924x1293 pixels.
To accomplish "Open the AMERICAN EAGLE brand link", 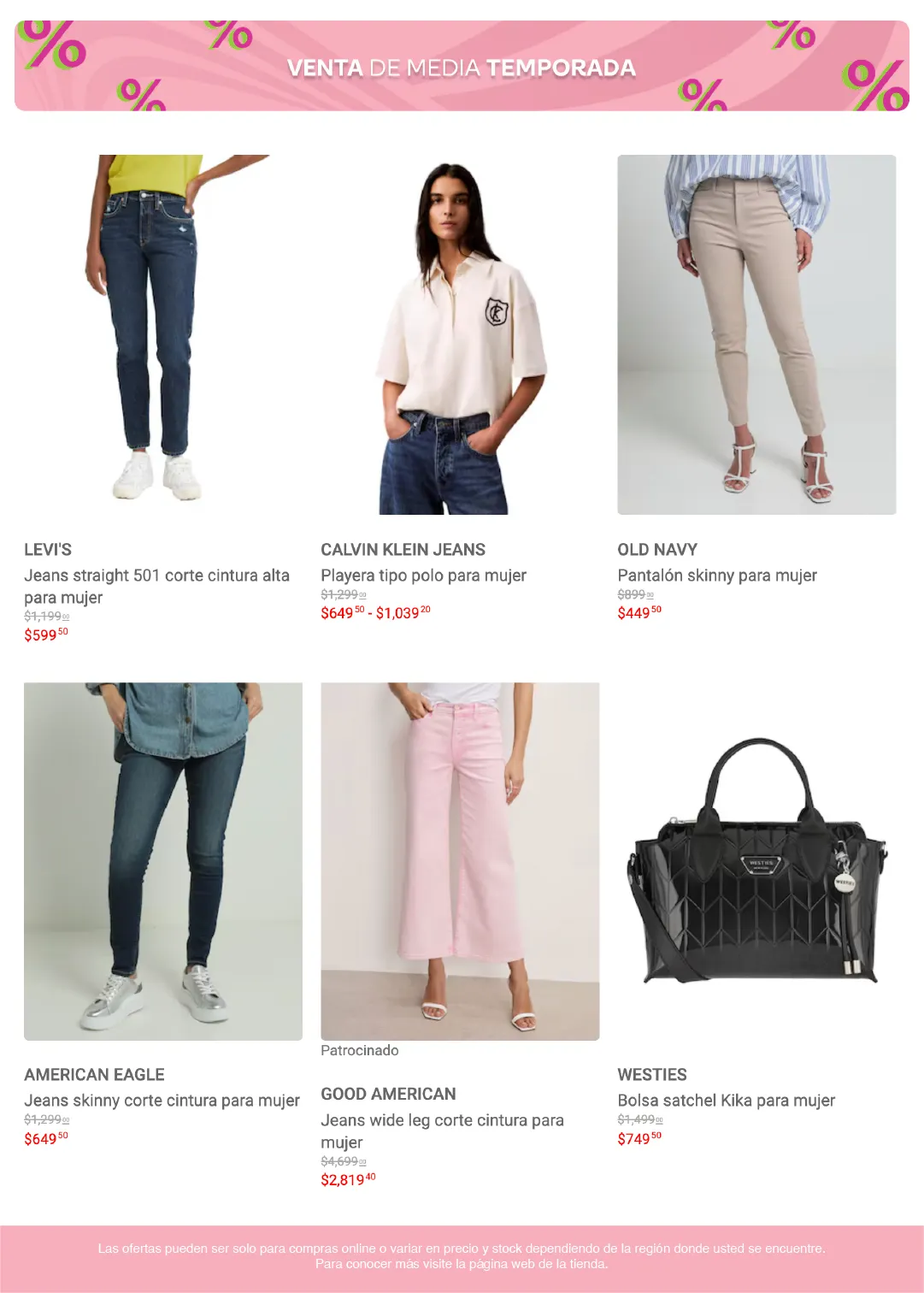I will point(94,1075).
